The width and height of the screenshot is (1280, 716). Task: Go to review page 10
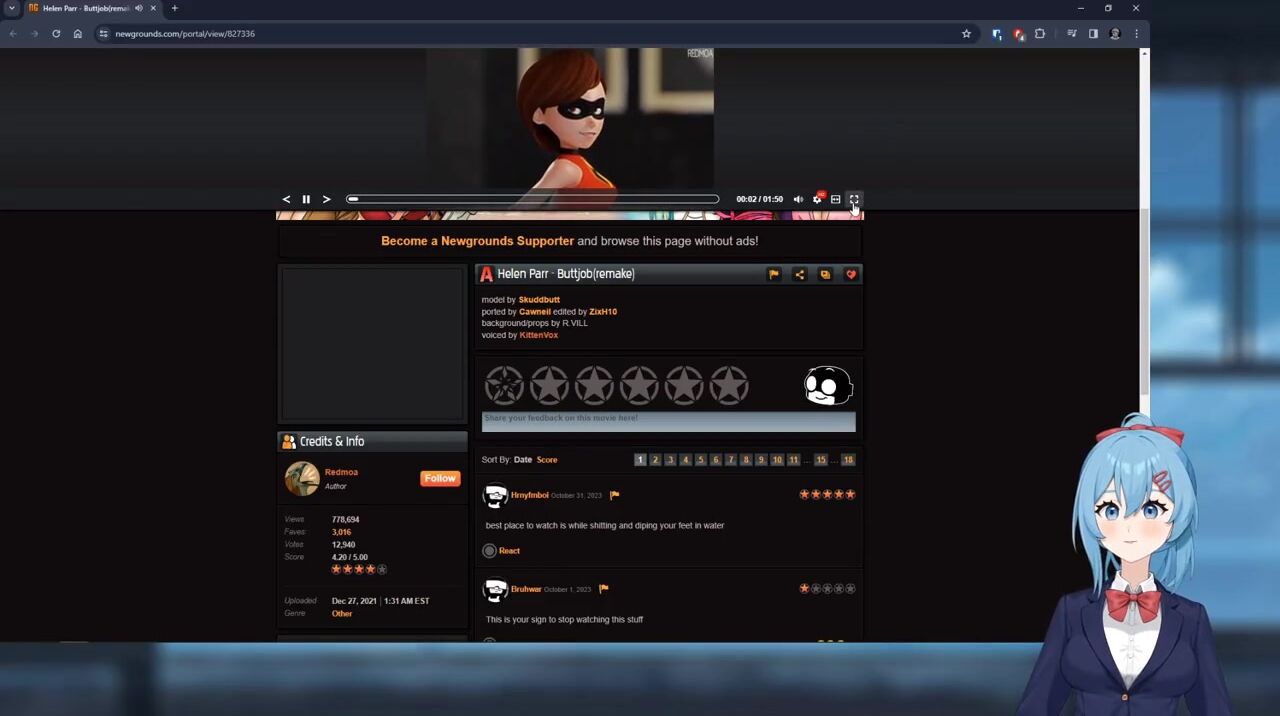(777, 460)
